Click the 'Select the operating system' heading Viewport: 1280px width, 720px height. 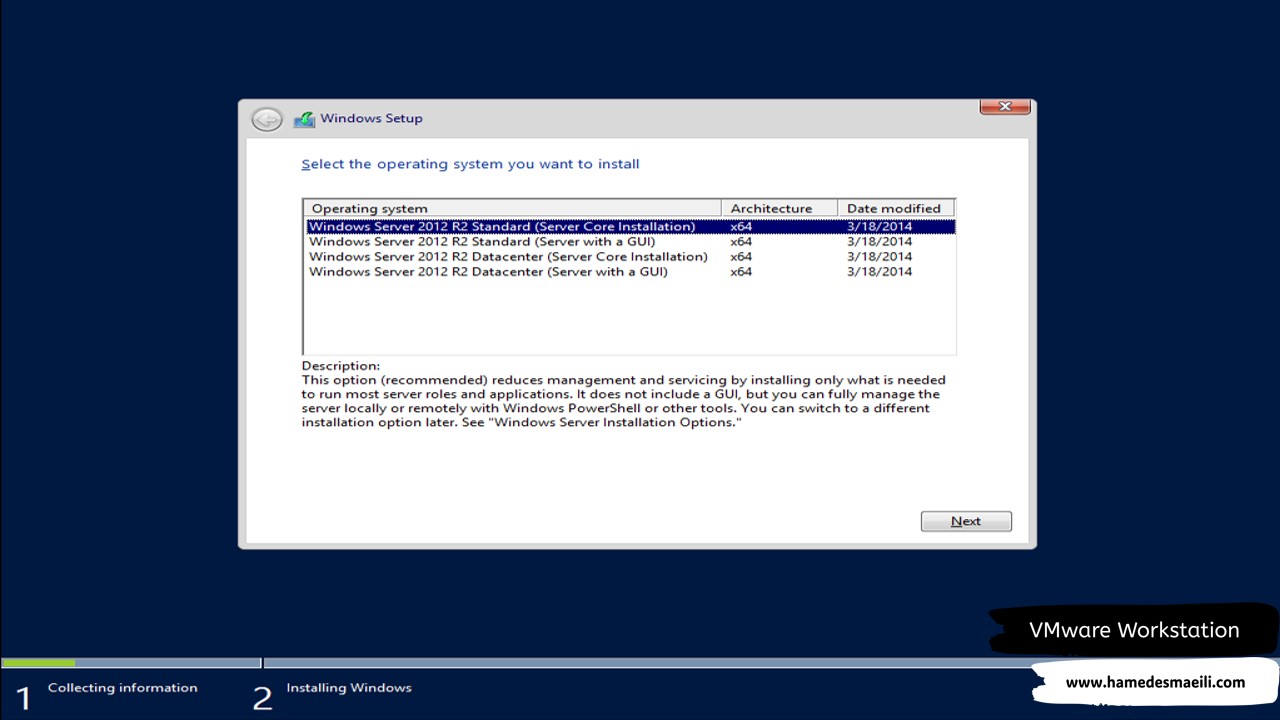coord(470,164)
